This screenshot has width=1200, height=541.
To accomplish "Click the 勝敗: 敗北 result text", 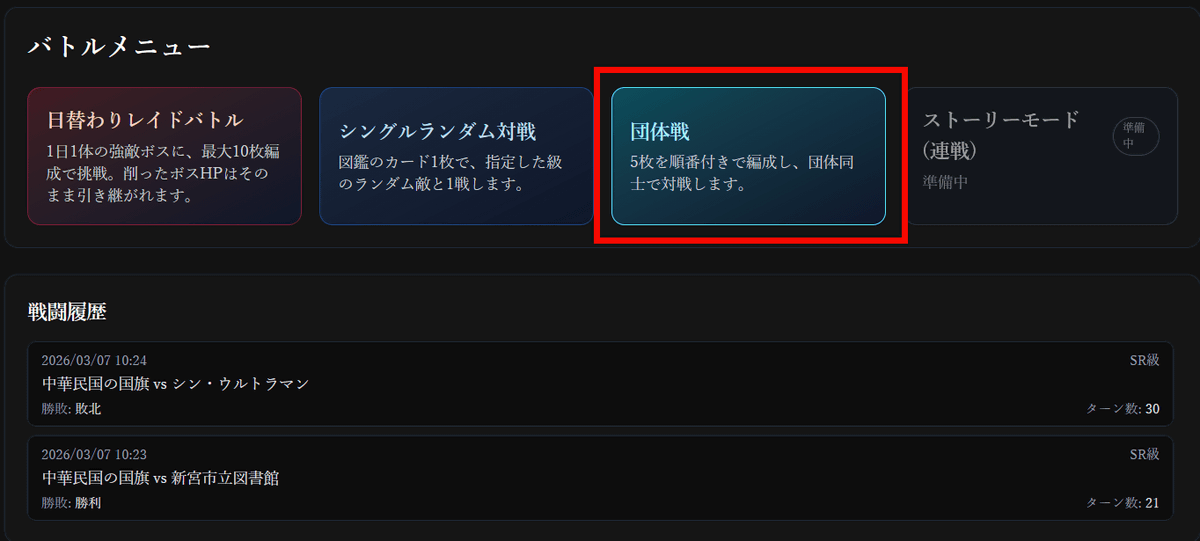I will pos(71,409).
